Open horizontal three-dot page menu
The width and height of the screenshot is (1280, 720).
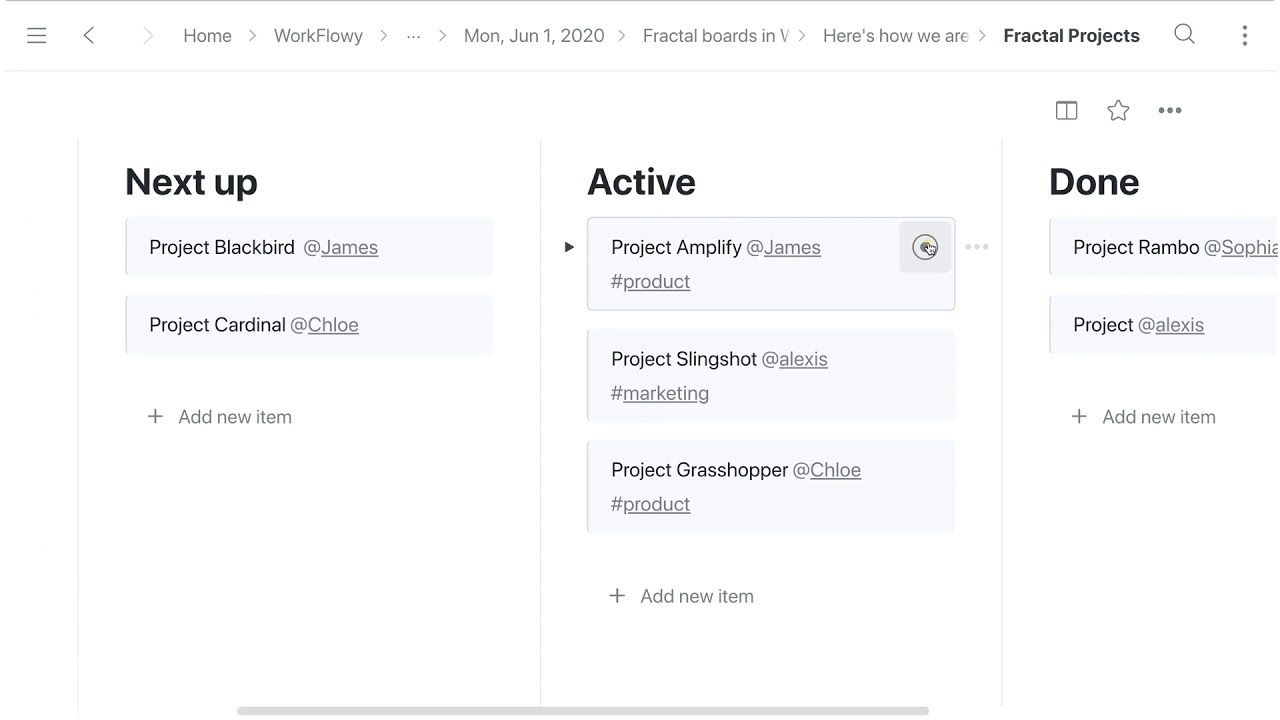point(1170,111)
